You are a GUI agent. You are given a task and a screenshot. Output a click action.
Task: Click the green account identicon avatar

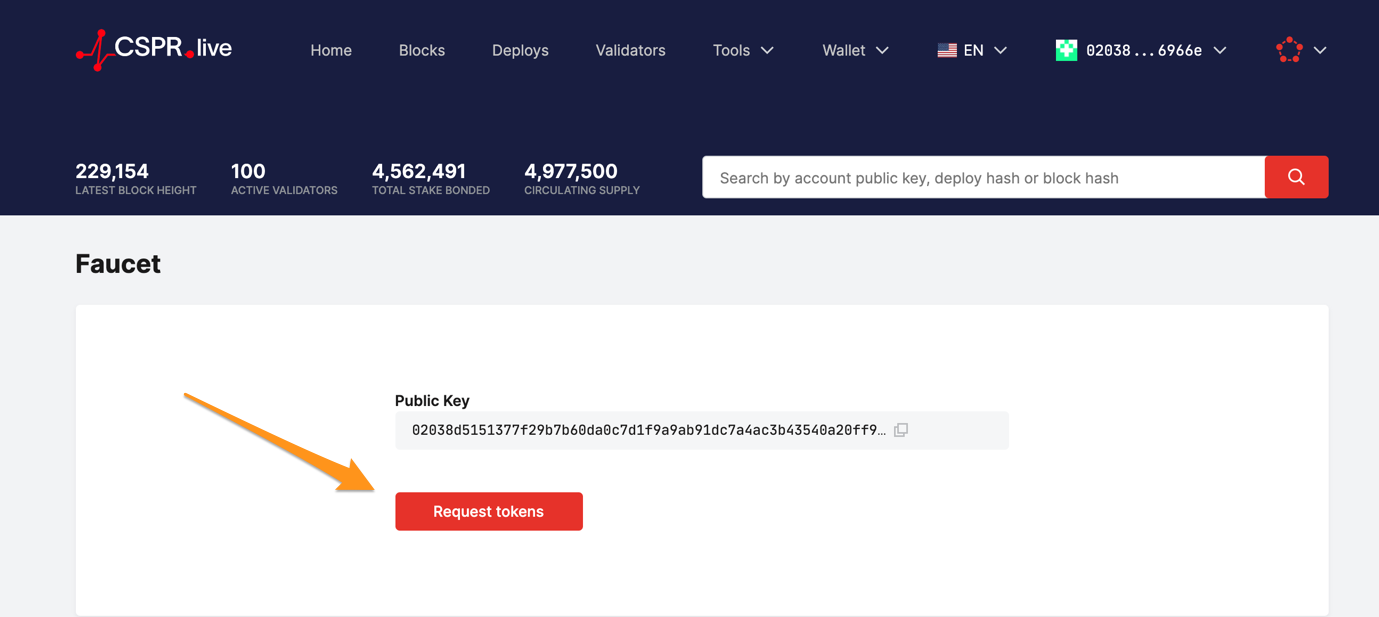[x=1066, y=50]
